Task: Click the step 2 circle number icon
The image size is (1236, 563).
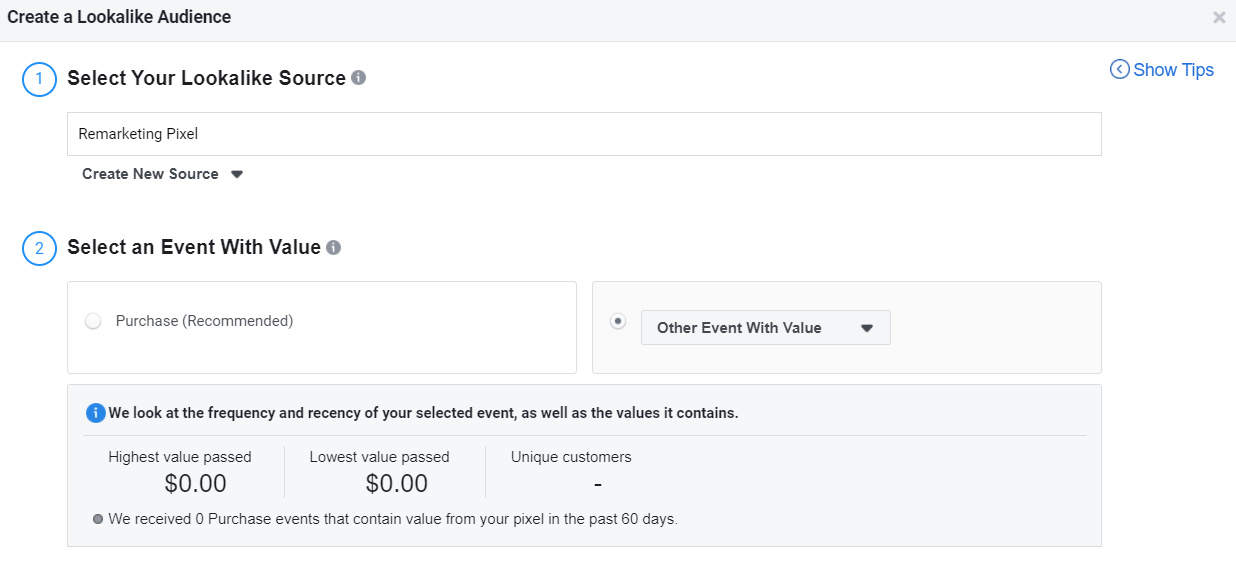Action: tap(39, 248)
